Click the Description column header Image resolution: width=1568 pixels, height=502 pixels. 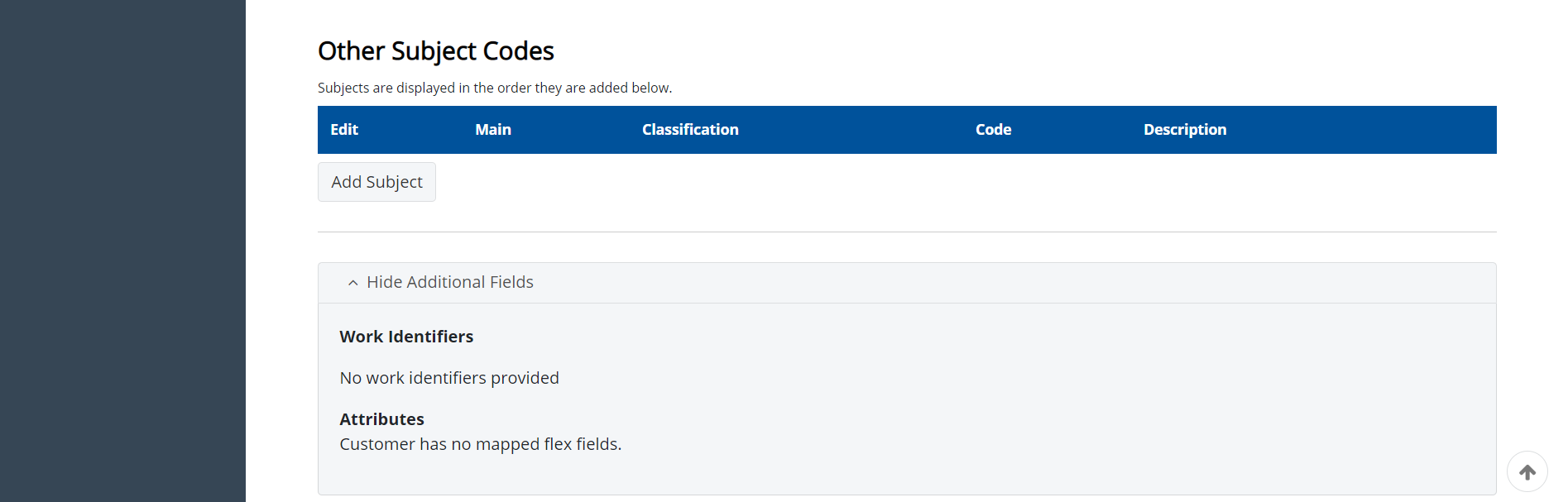point(1185,130)
